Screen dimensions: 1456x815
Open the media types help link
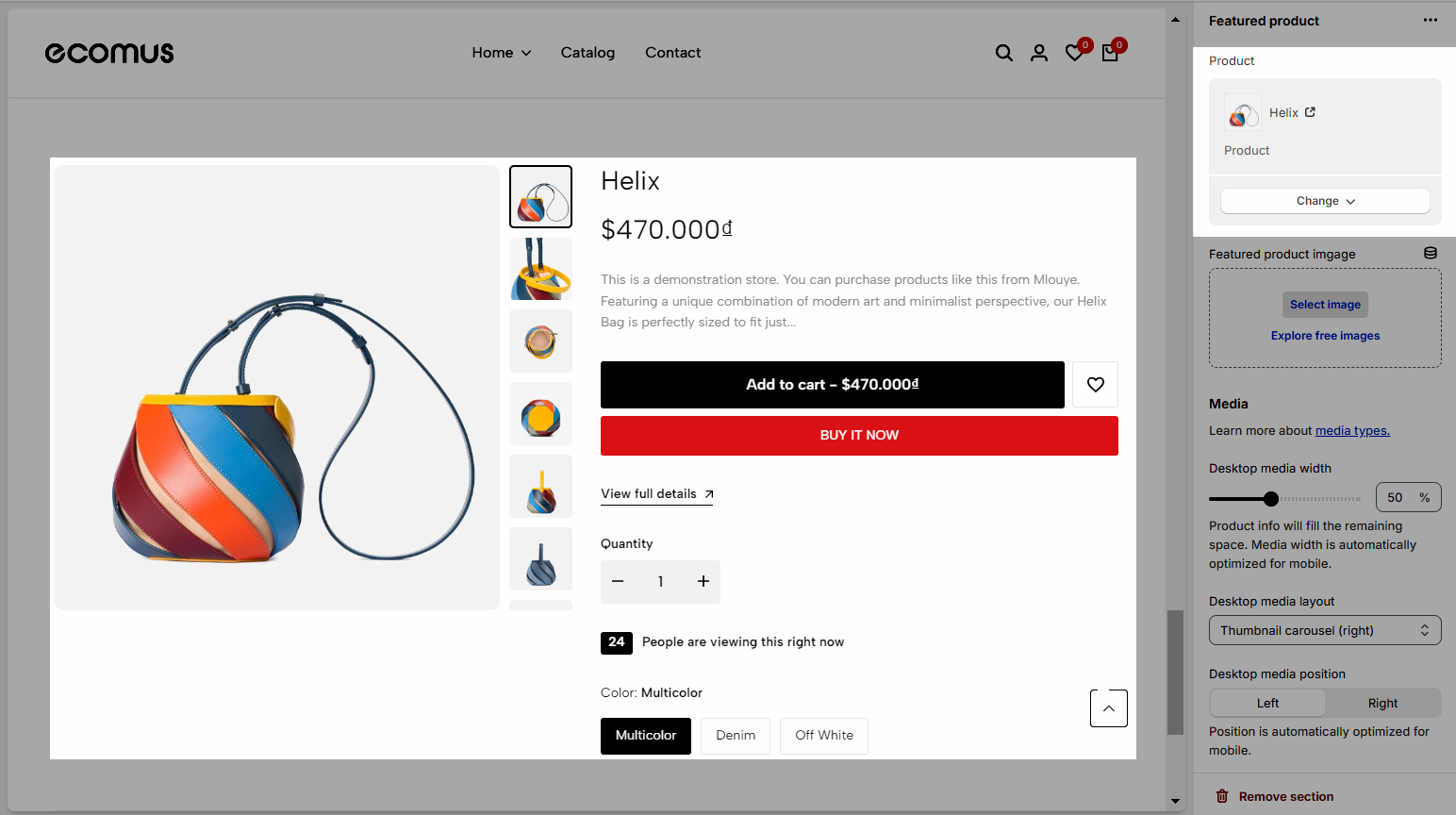[x=1352, y=431]
